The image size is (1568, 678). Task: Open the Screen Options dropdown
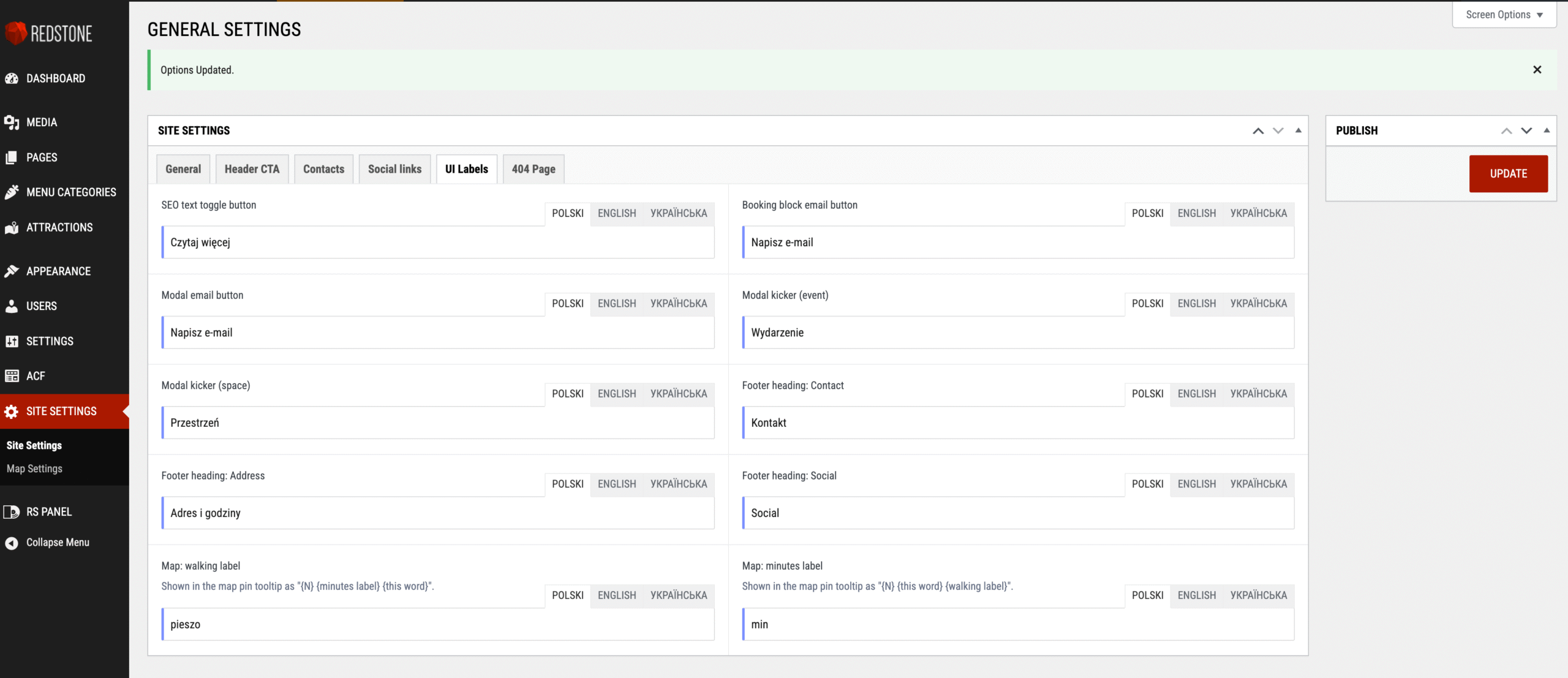point(1504,15)
